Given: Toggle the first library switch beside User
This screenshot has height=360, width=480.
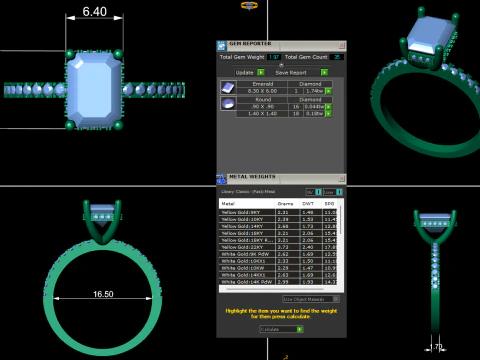Looking at the screenshot, I should pos(318,192).
